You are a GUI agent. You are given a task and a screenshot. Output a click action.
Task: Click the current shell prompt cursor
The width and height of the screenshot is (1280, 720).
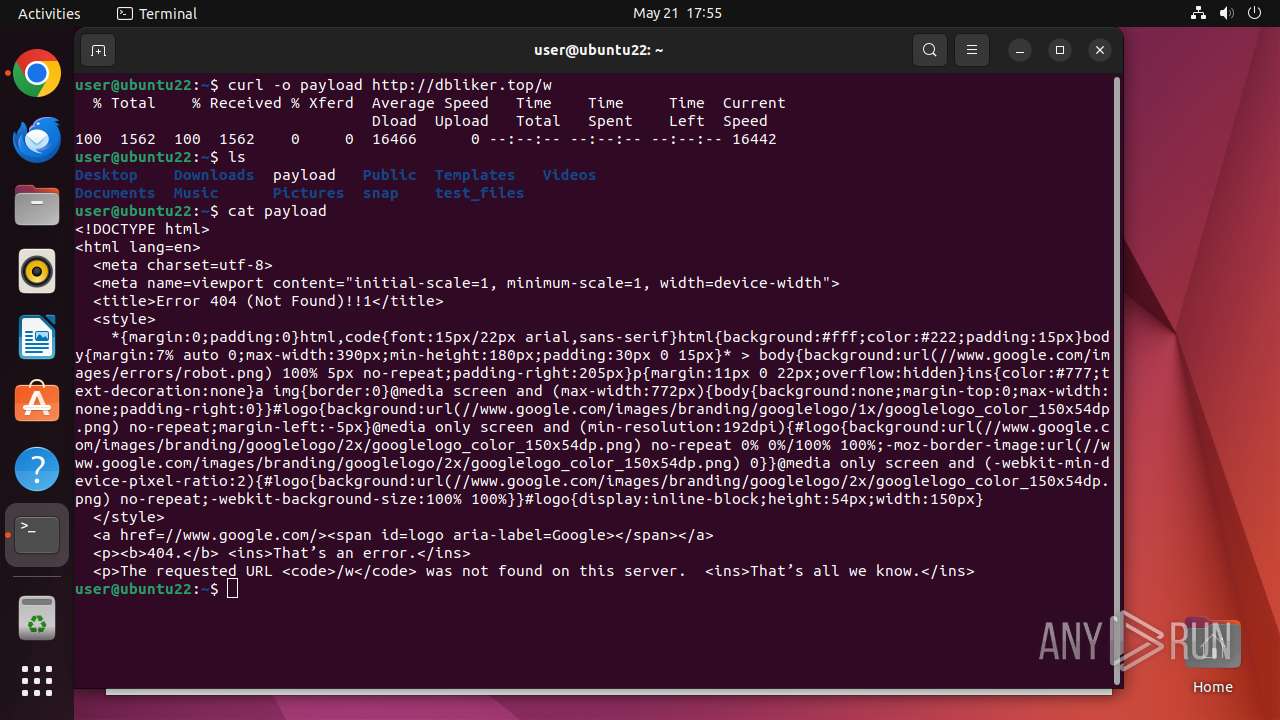coord(233,589)
